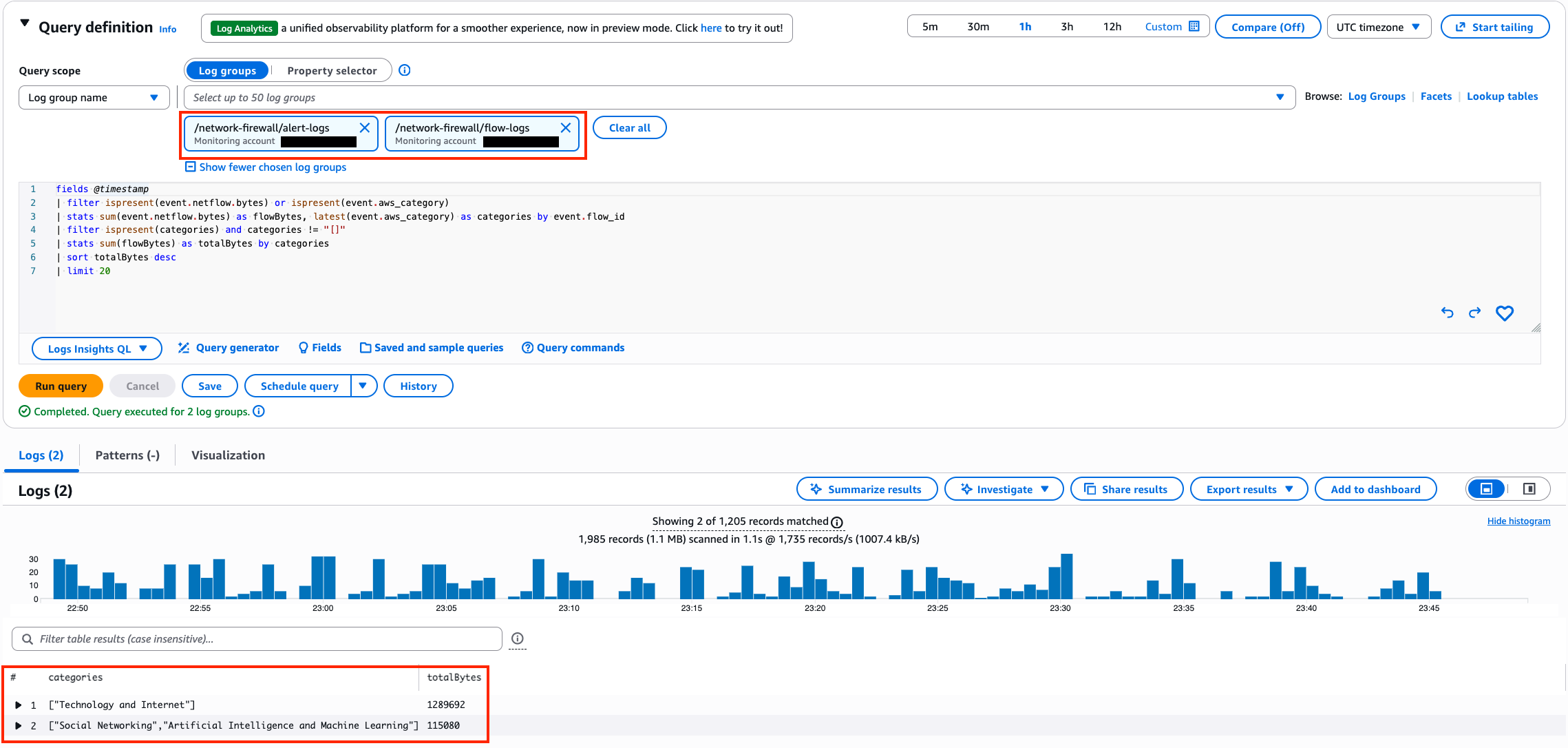Expand result row 2 Social Networking

19,725
